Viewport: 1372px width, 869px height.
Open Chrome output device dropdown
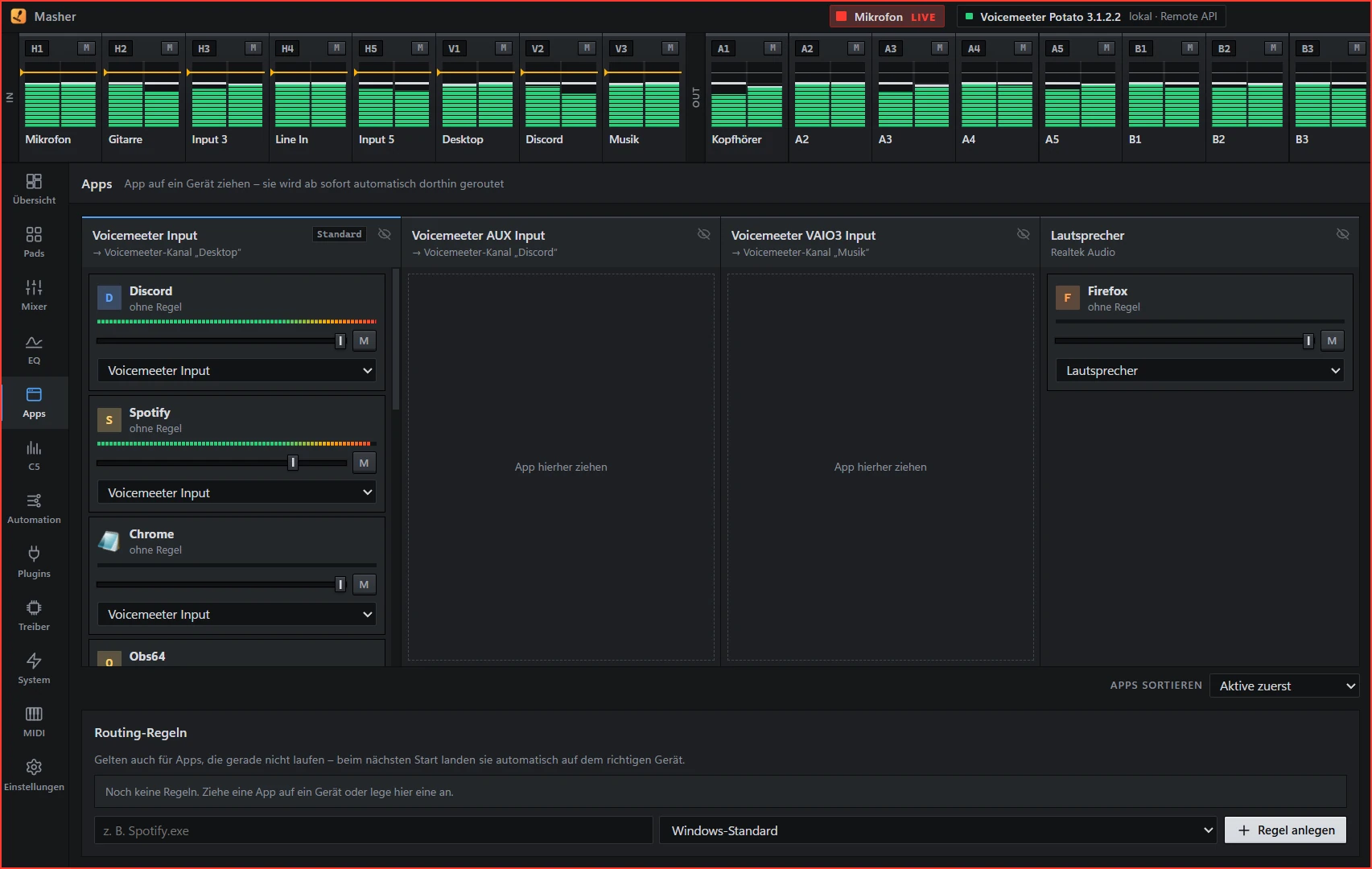(237, 614)
